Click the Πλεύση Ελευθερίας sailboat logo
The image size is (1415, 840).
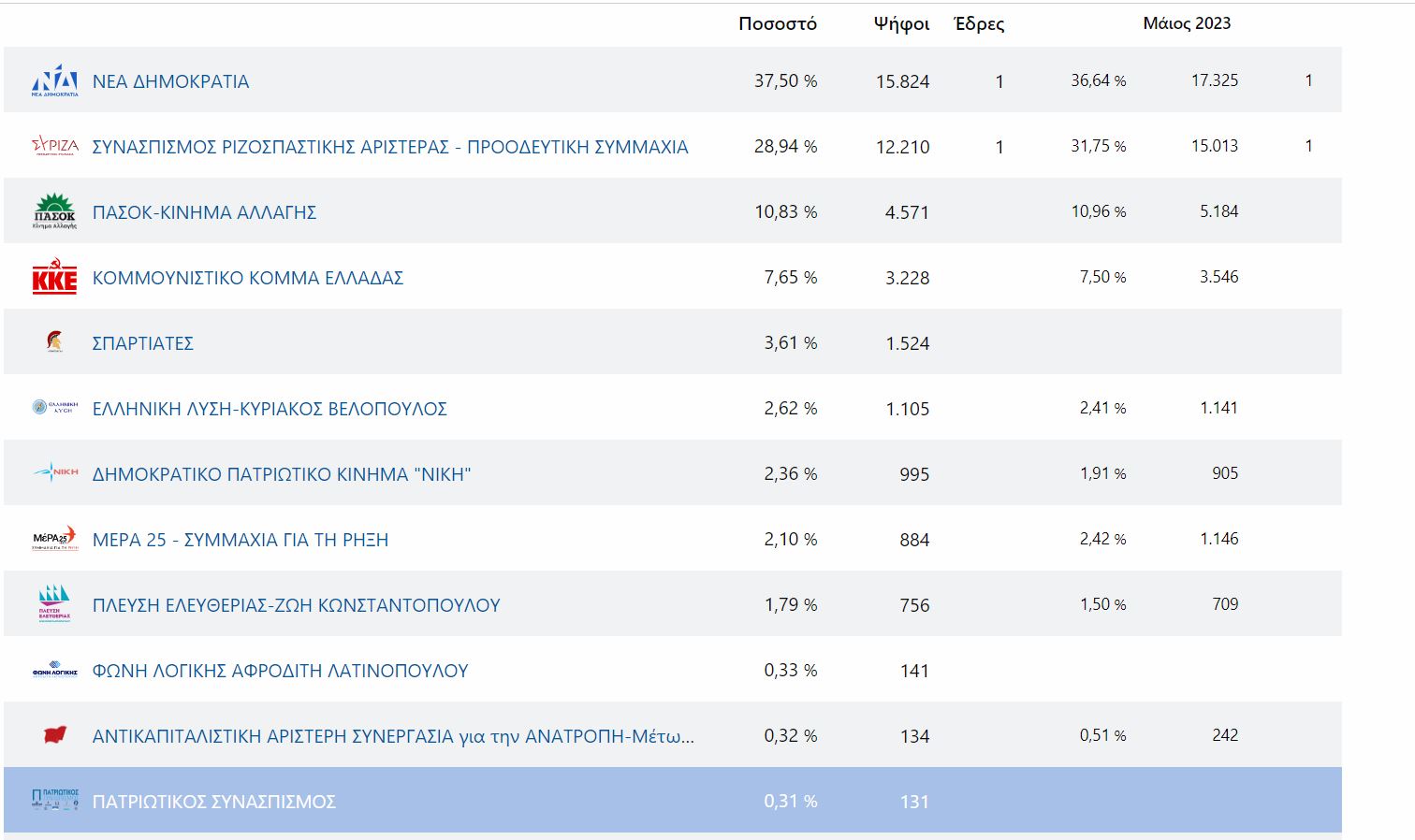(x=54, y=604)
